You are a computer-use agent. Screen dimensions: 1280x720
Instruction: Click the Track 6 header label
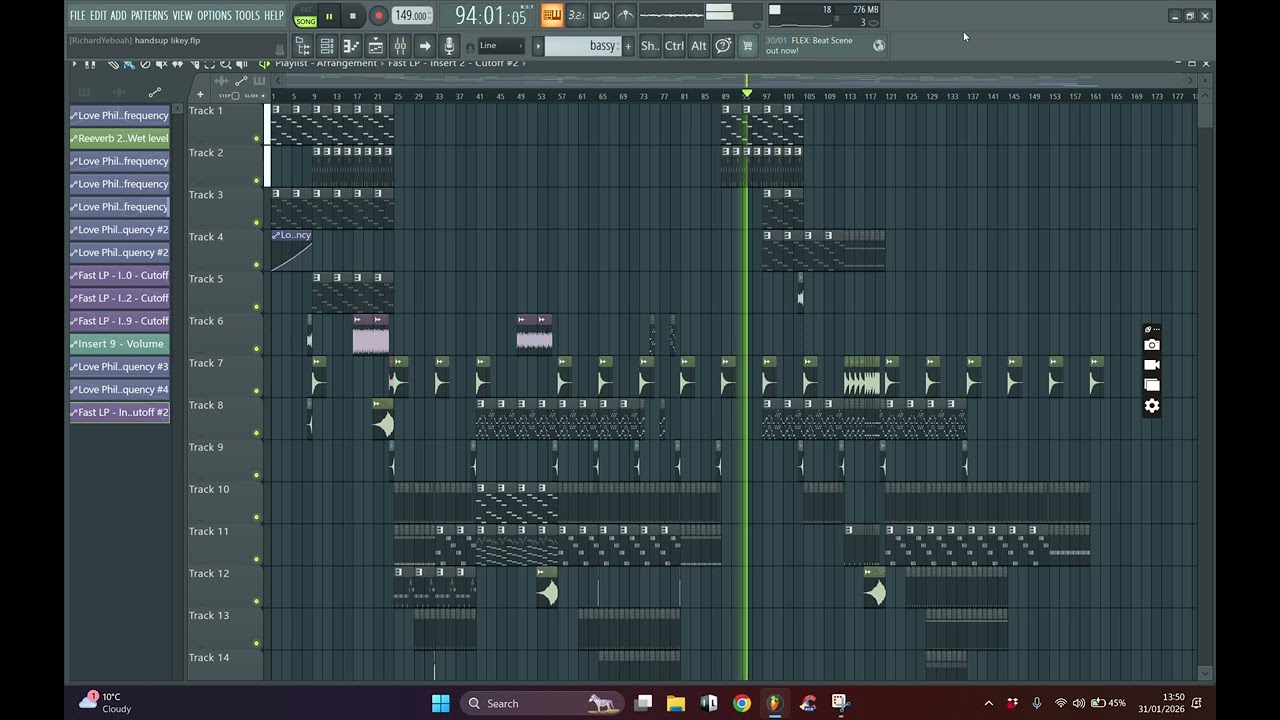tap(206, 321)
